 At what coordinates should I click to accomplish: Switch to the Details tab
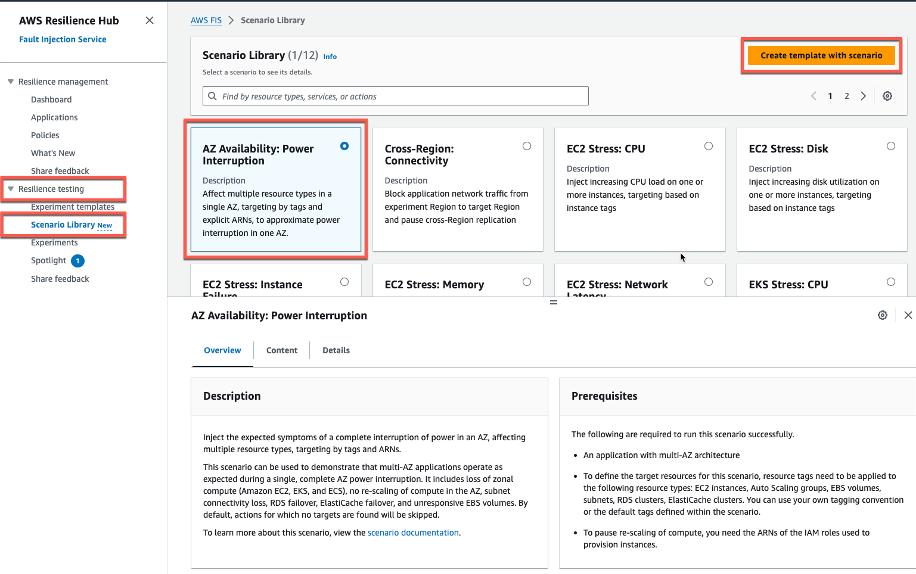(336, 350)
